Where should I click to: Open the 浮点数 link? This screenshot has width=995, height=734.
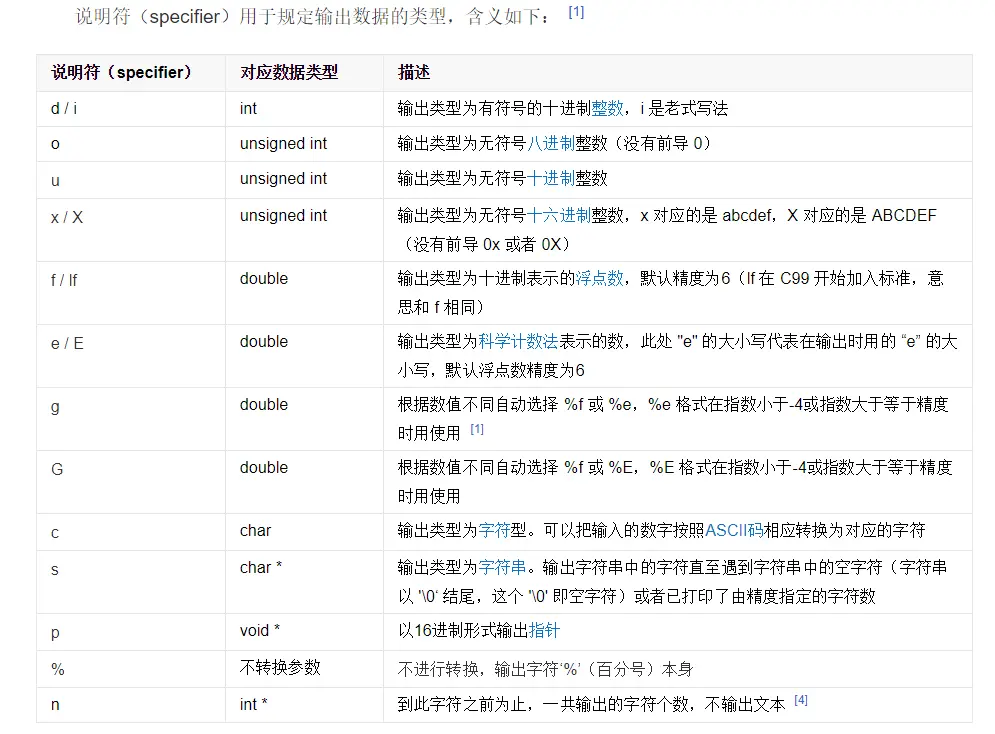tap(600, 279)
